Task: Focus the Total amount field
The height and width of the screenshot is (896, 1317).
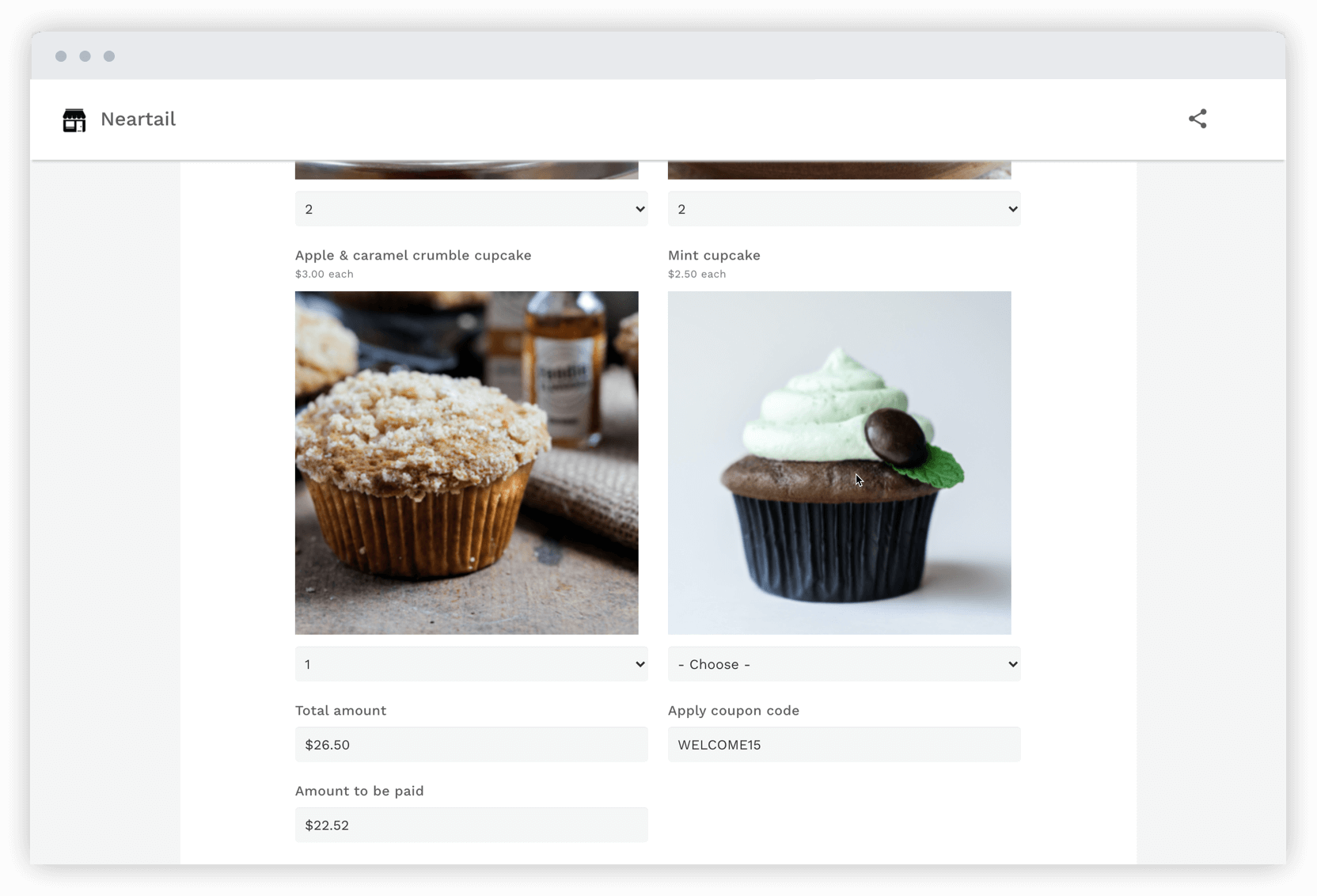Action: click(471, 745)
